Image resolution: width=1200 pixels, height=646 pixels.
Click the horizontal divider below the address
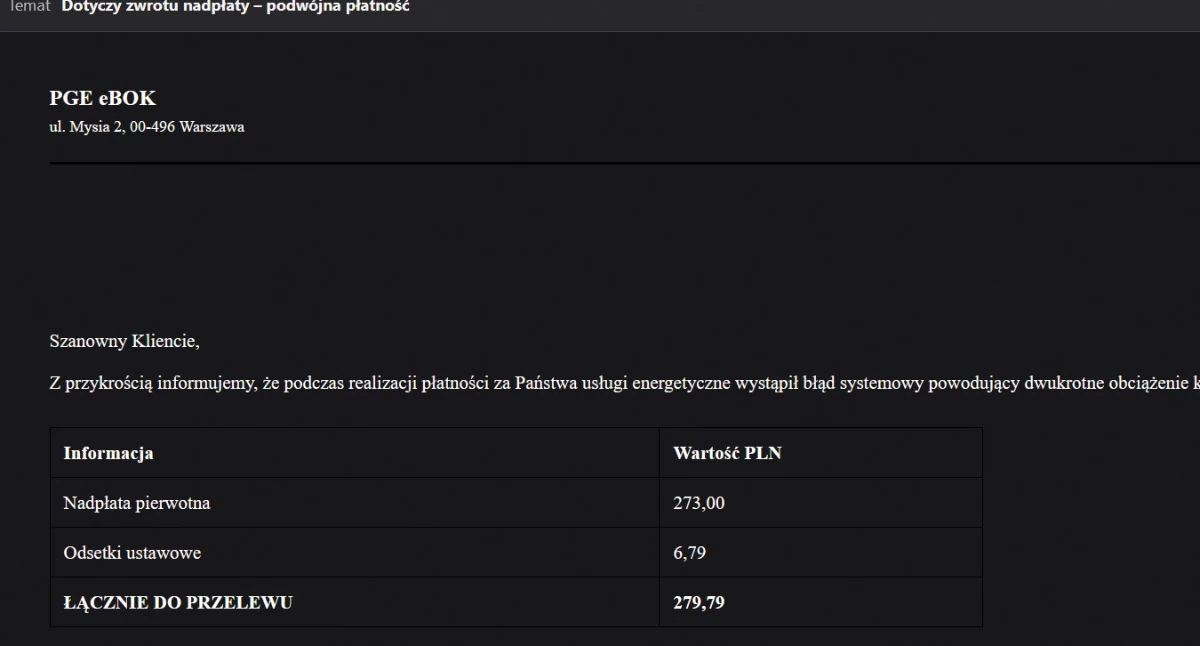click(x=625, y=162)
